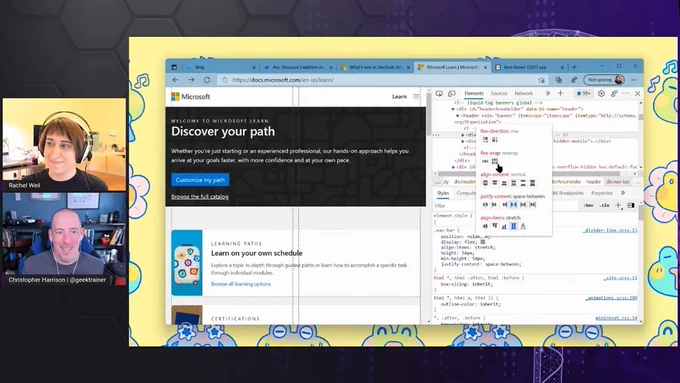Set align-content to center (first icon)
This screenshot has width=680, height=383.
tap(485, 183)
